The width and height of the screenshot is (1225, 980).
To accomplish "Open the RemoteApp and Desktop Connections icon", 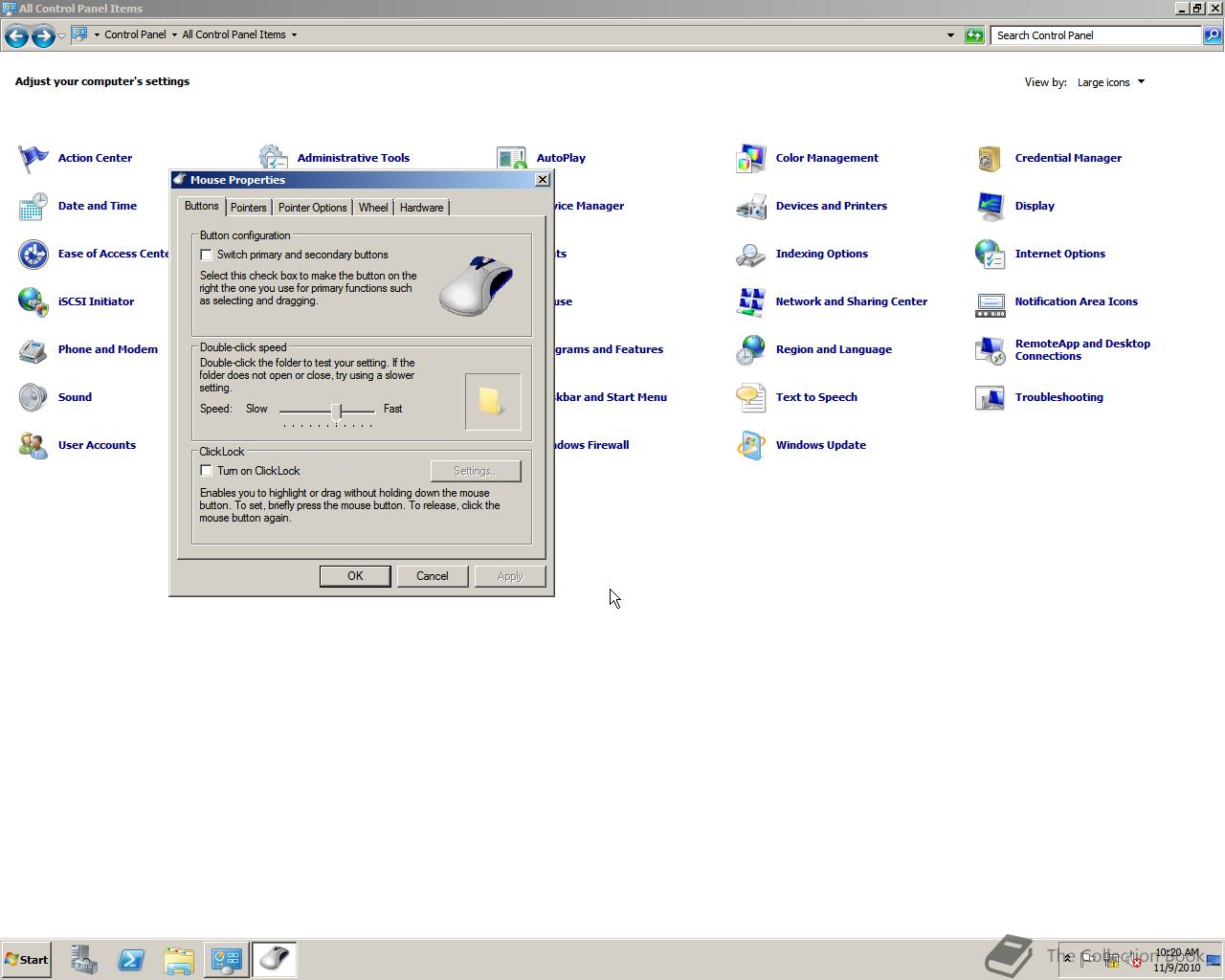I will (x=991, y=349).
